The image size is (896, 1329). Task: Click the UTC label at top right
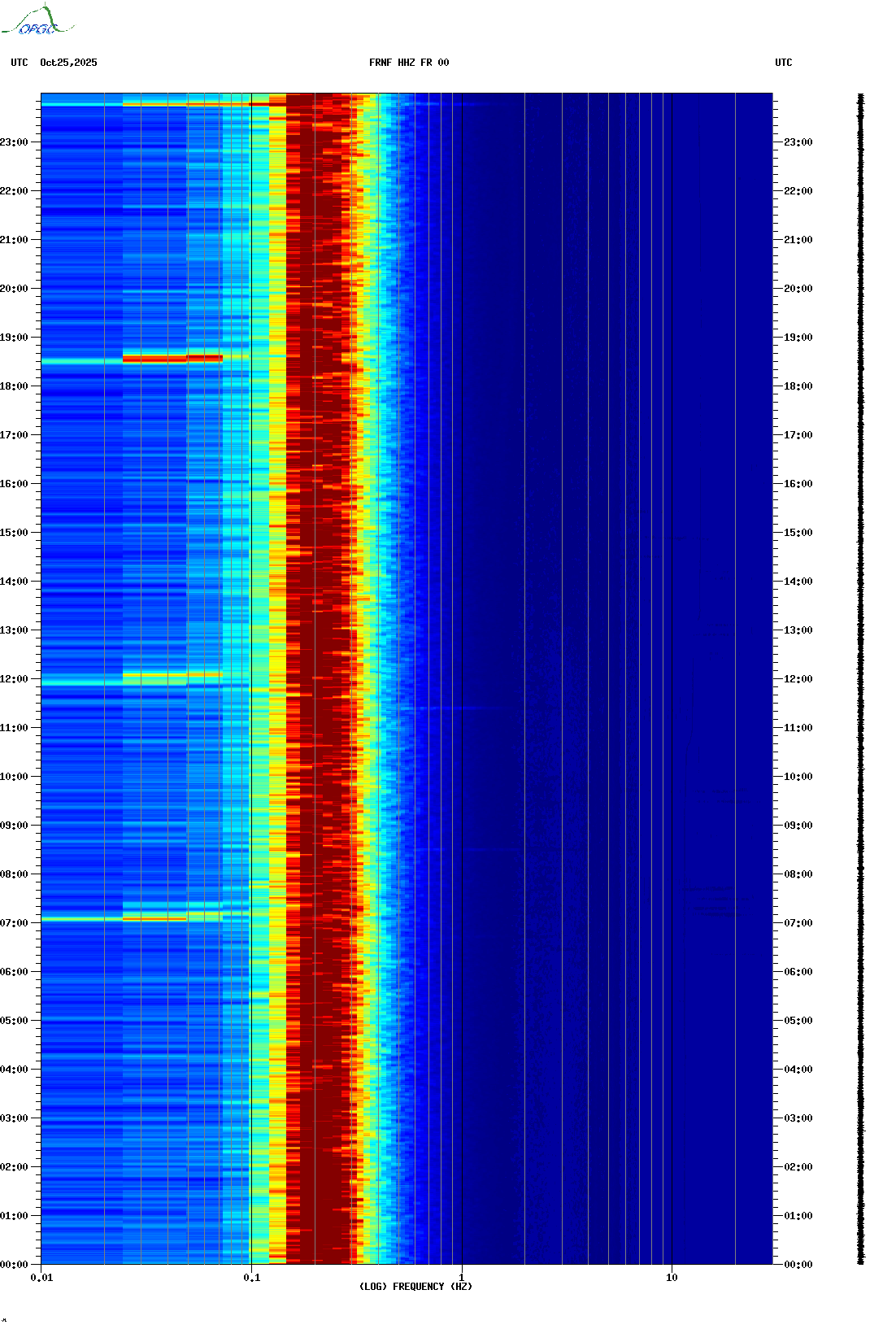click(783, 63)
